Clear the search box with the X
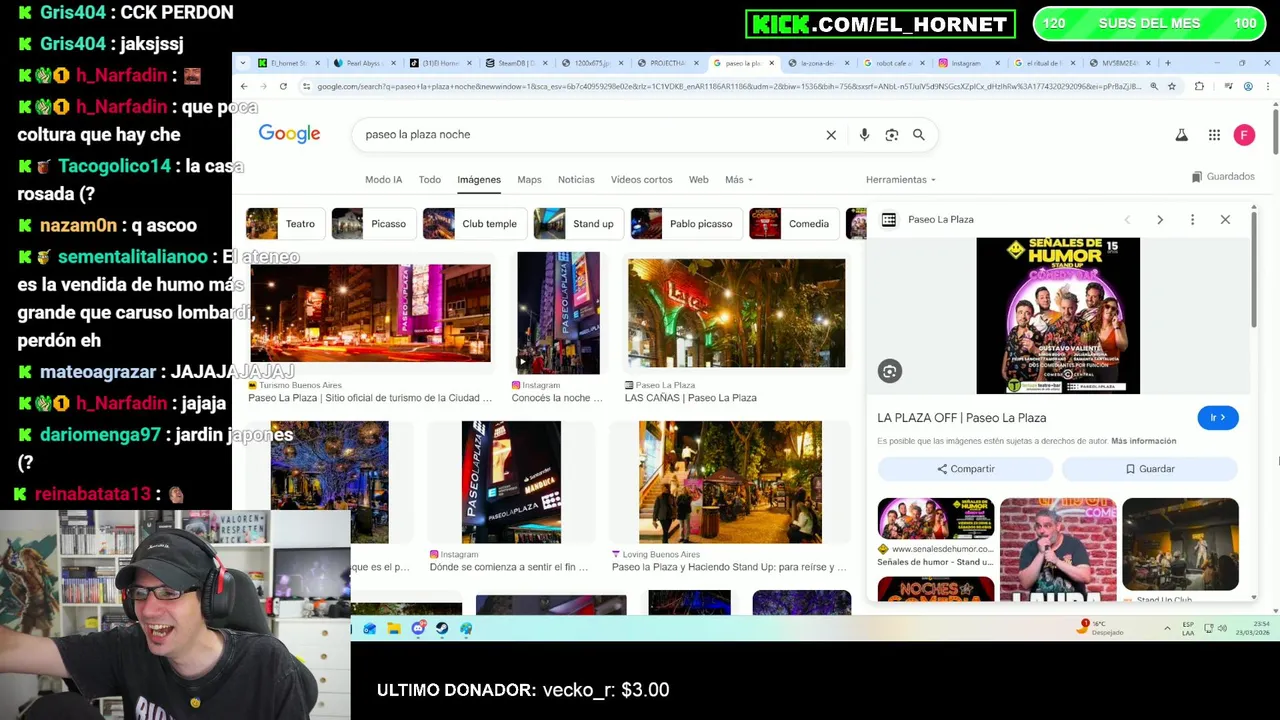The width and height of the screenshot is (1280, 720). click(831, 135)
